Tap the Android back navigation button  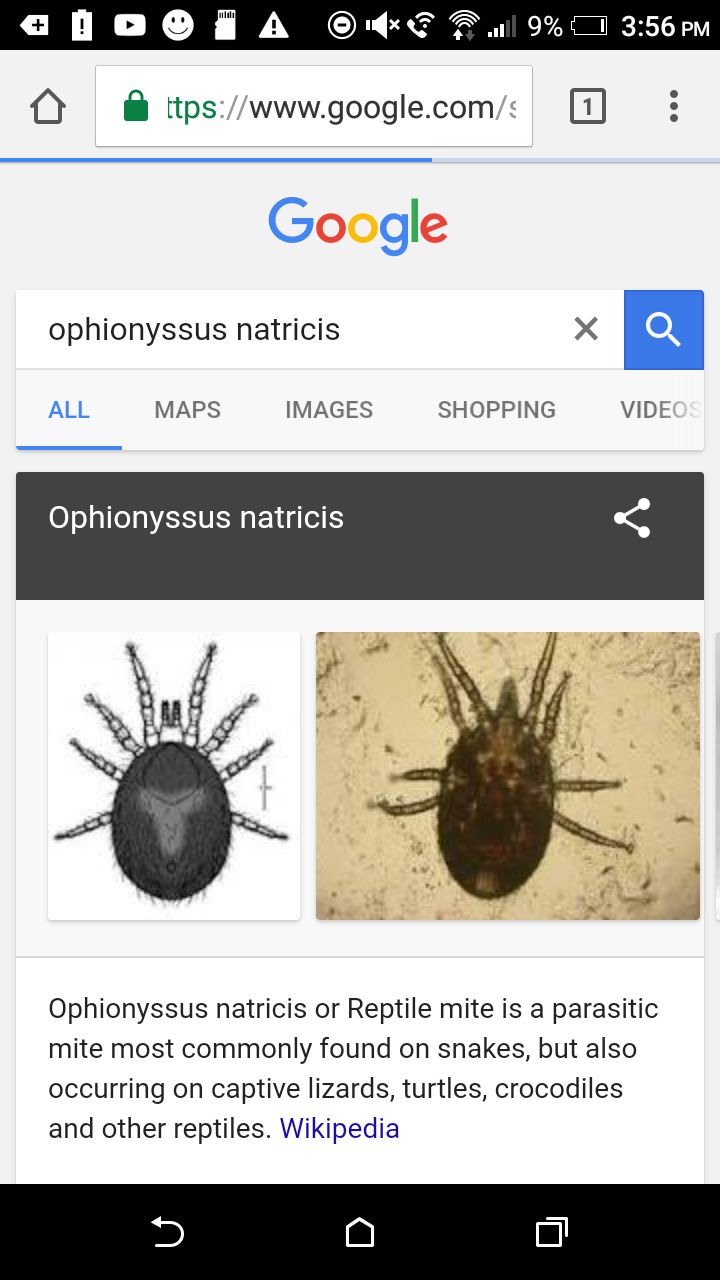coord(168,1233)
